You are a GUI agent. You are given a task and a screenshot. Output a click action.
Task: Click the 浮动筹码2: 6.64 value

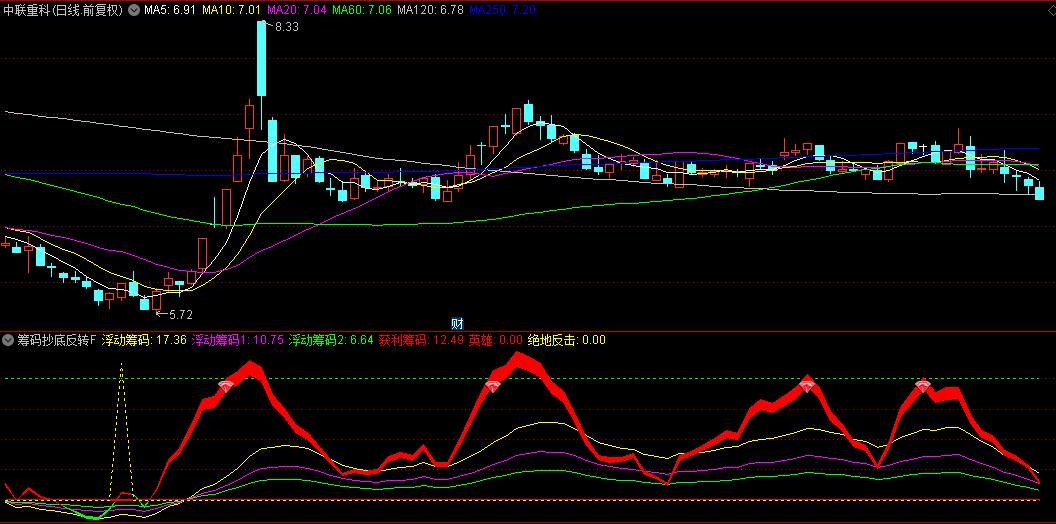point(331,340)
